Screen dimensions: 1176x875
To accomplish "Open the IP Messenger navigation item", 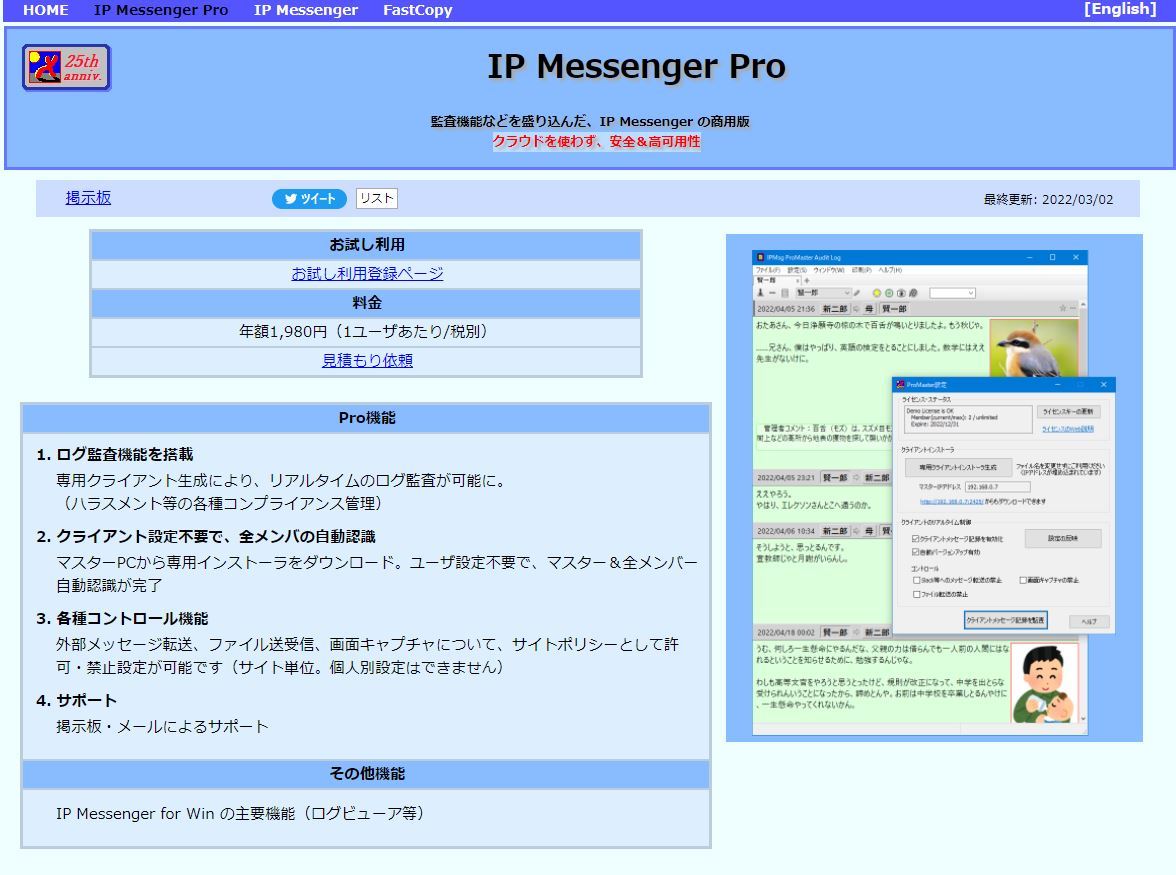I will click(306, 10).
